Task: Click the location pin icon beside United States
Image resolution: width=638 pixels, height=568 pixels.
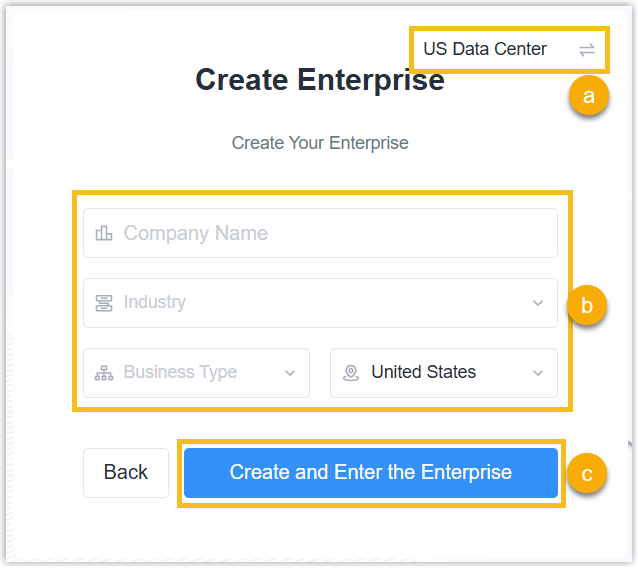Action: coord(350,373)
